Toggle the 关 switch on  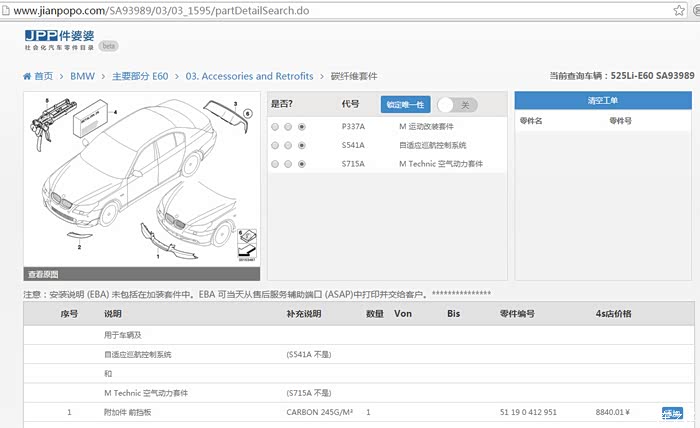[x=456, y=104]
